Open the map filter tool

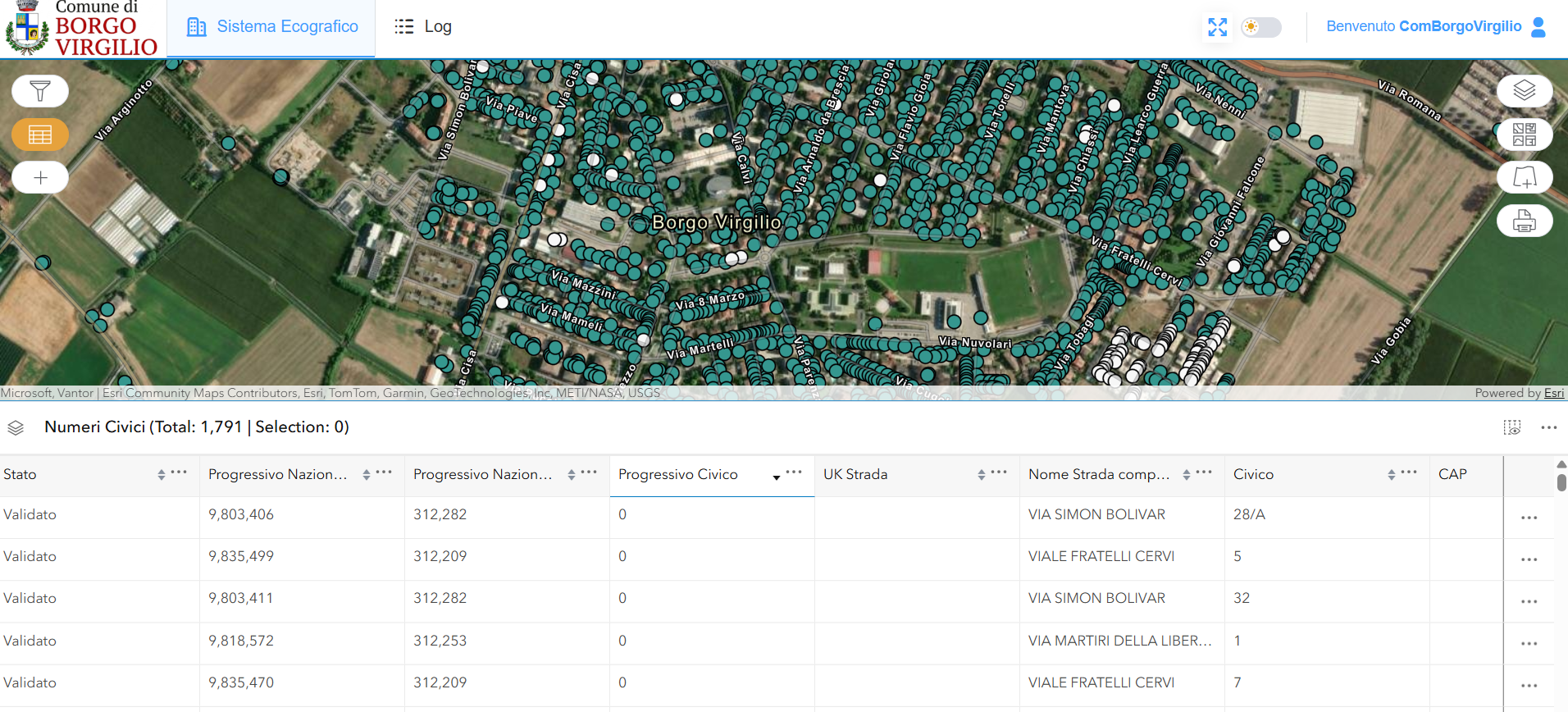(x=40, y=90)
